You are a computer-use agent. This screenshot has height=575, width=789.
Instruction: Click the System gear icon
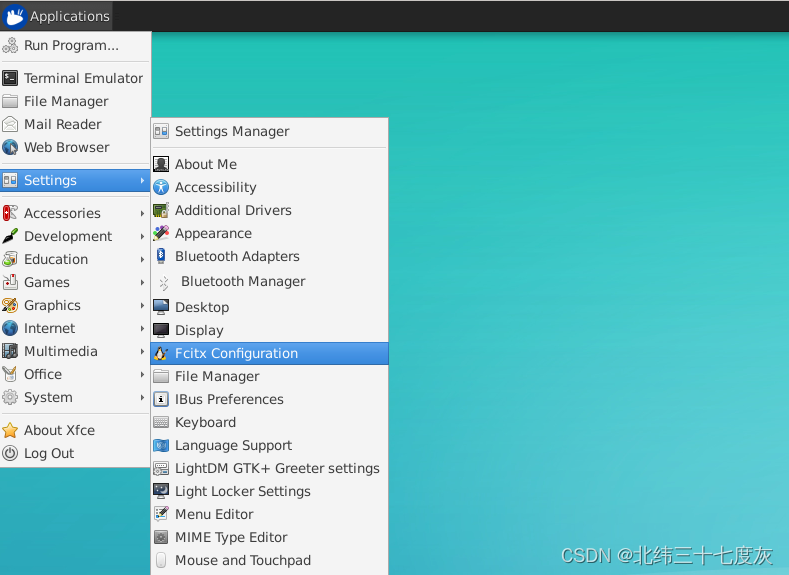pyautogui.click(x=10, y=397)
